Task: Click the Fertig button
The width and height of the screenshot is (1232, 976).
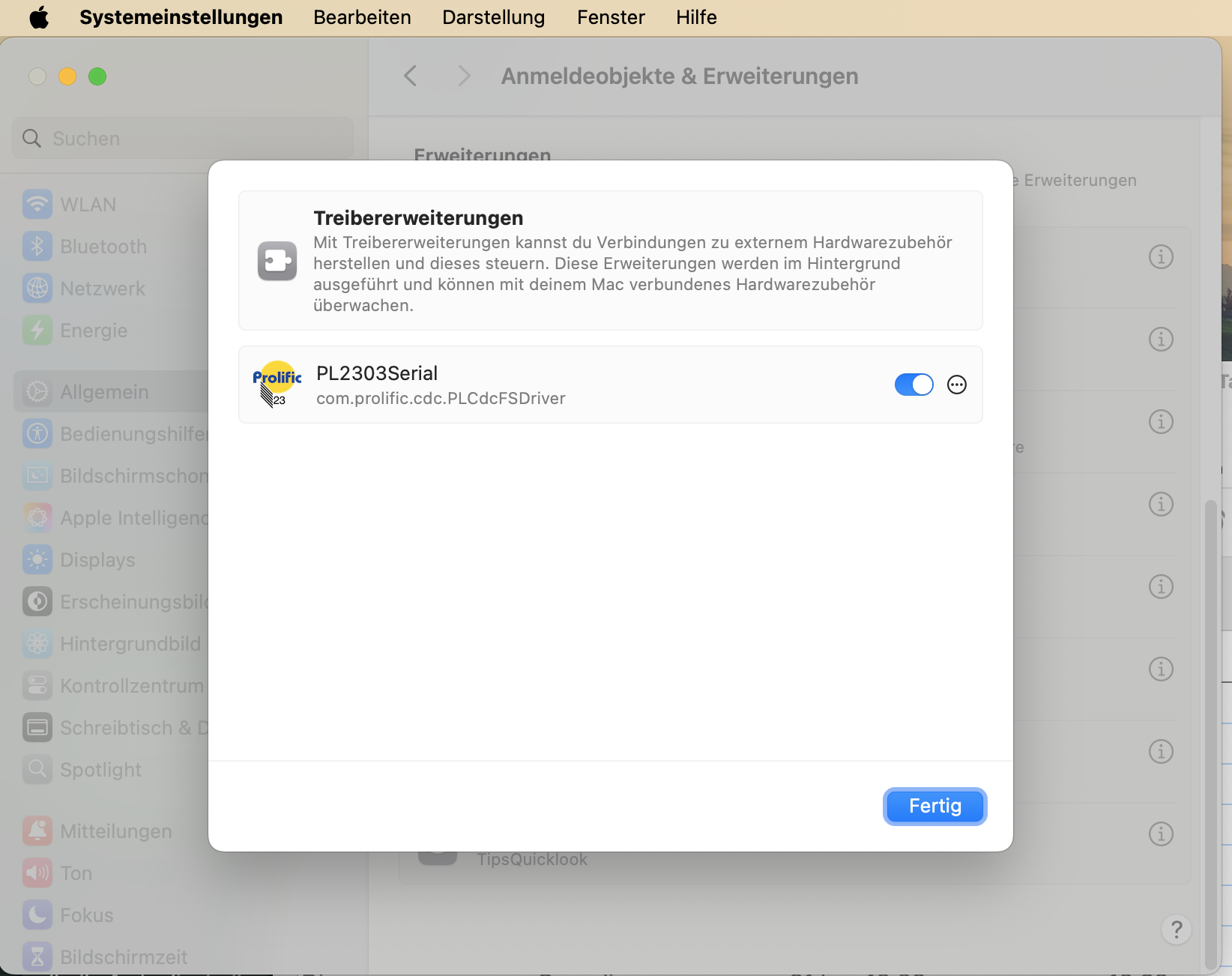Action: (934, 806)
